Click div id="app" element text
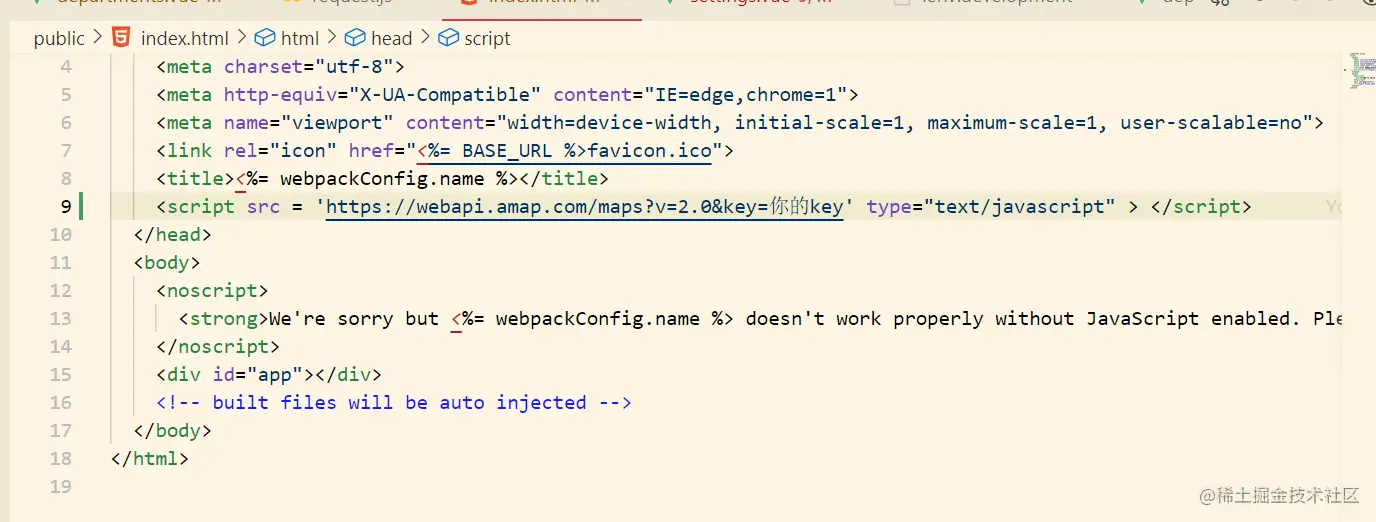1376x522 pixels. coord(269,375)
